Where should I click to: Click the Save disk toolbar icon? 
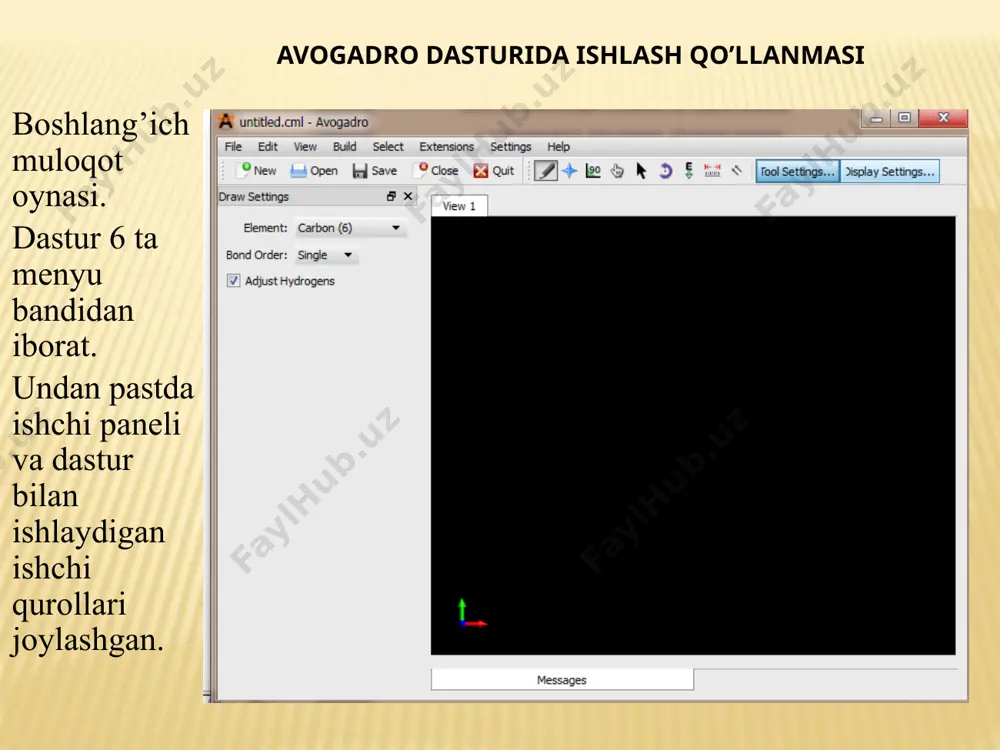[360, 171]
